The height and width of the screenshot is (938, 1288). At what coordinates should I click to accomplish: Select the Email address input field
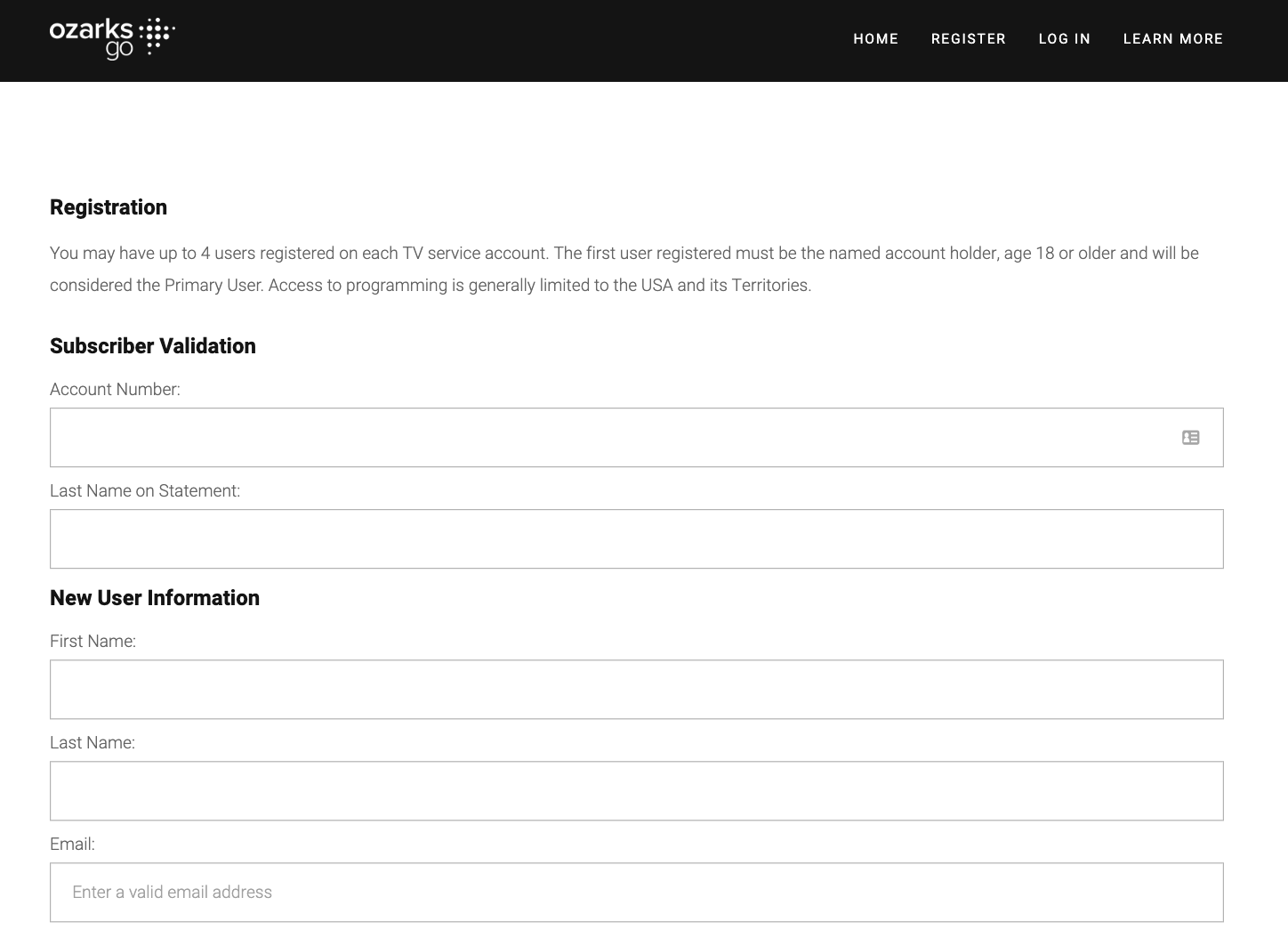coord(637,892)
